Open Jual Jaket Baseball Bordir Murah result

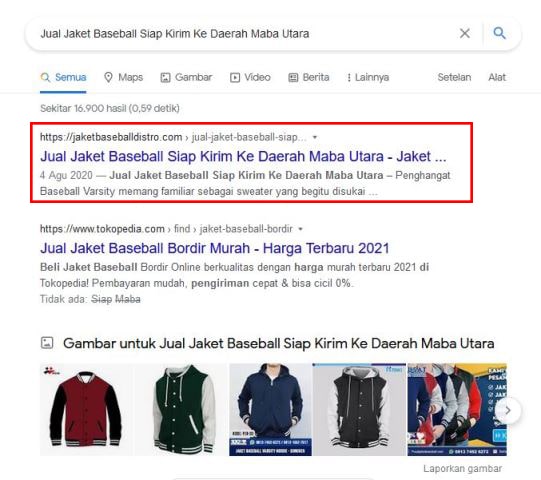(215, 248)
